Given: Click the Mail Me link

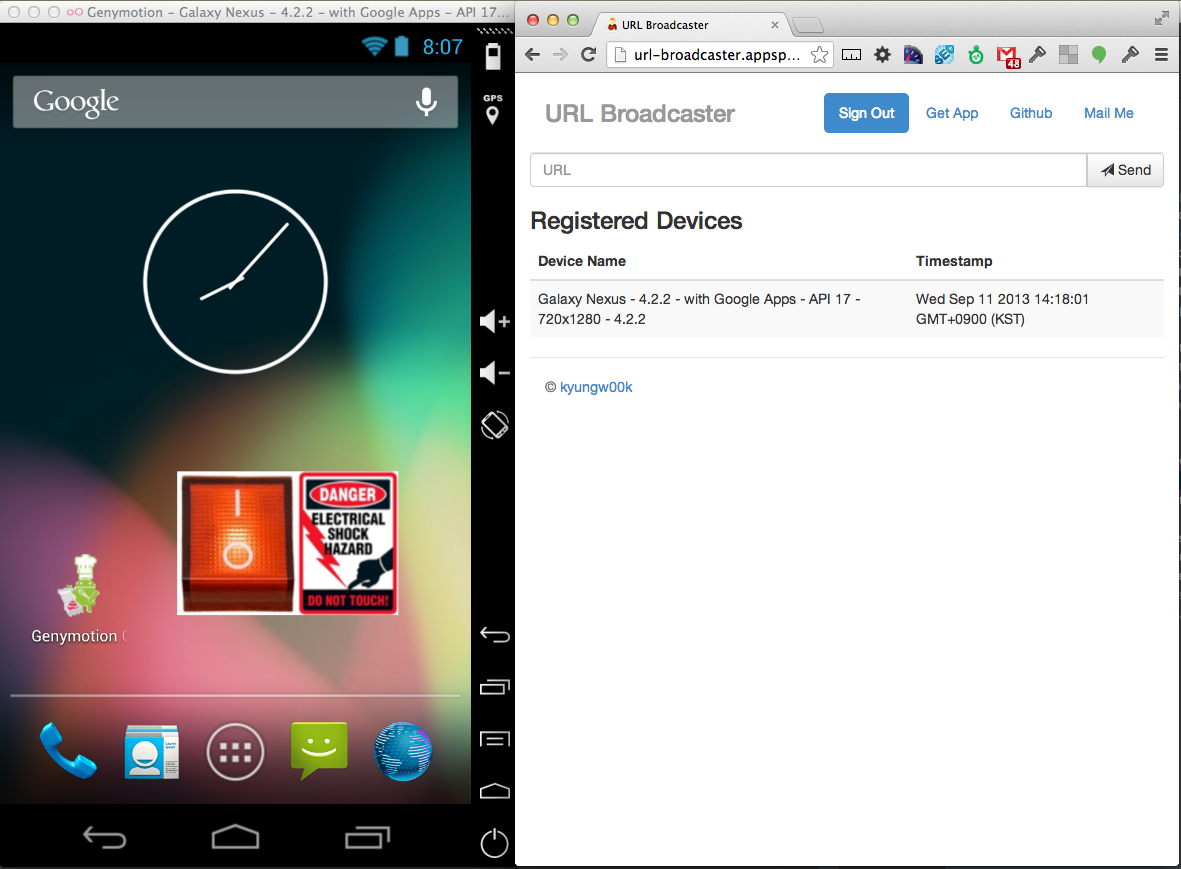Looking at the screenshot, I should point(1109,113).
